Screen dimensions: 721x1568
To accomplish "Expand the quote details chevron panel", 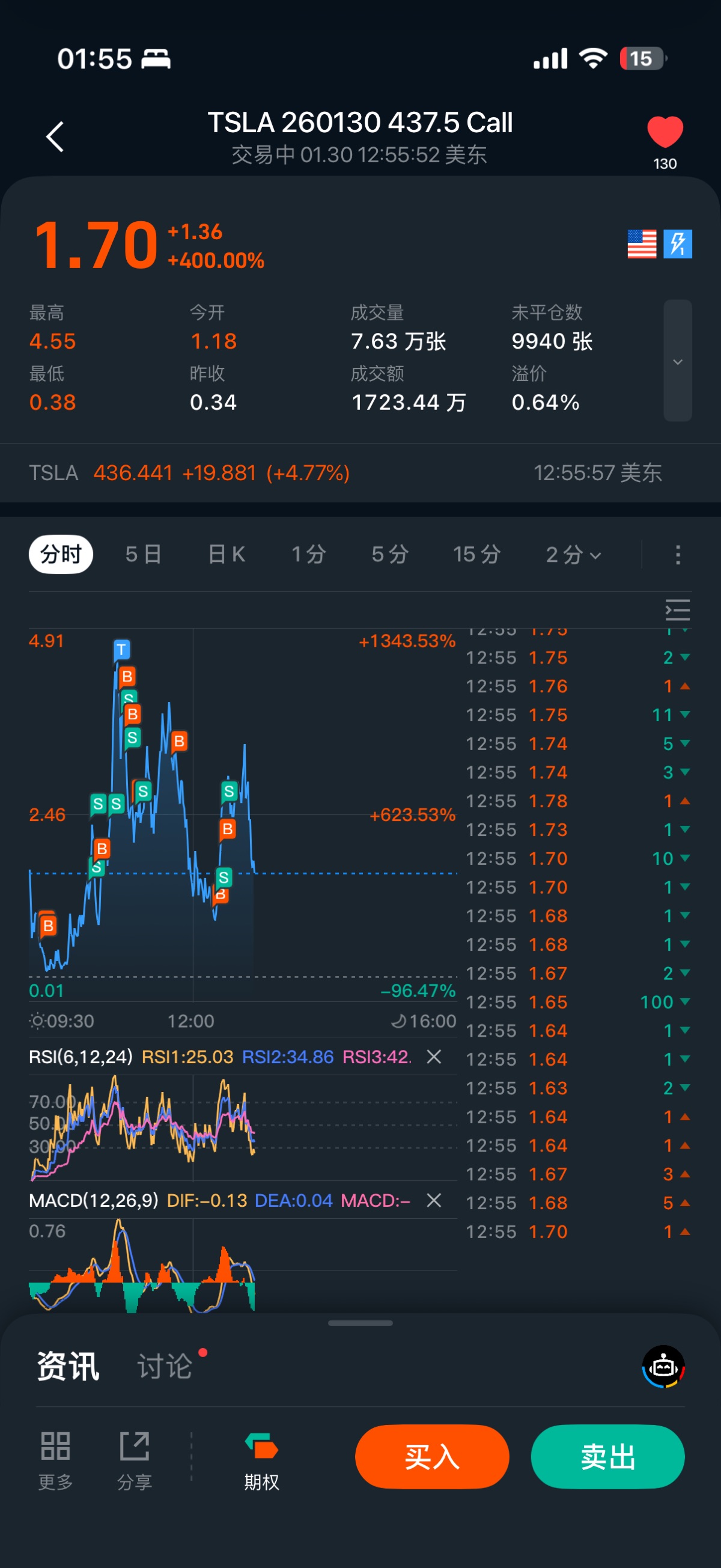I will [x=677, y=361].
